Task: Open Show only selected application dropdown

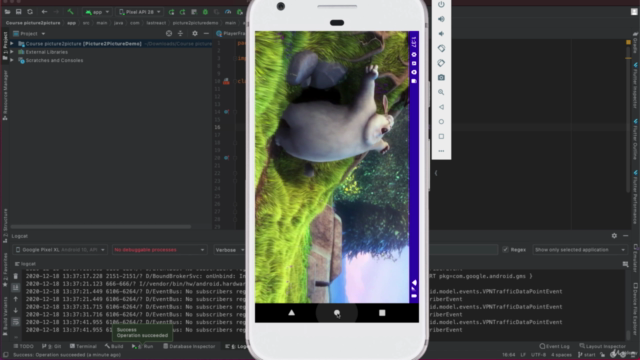Action: 580,250
